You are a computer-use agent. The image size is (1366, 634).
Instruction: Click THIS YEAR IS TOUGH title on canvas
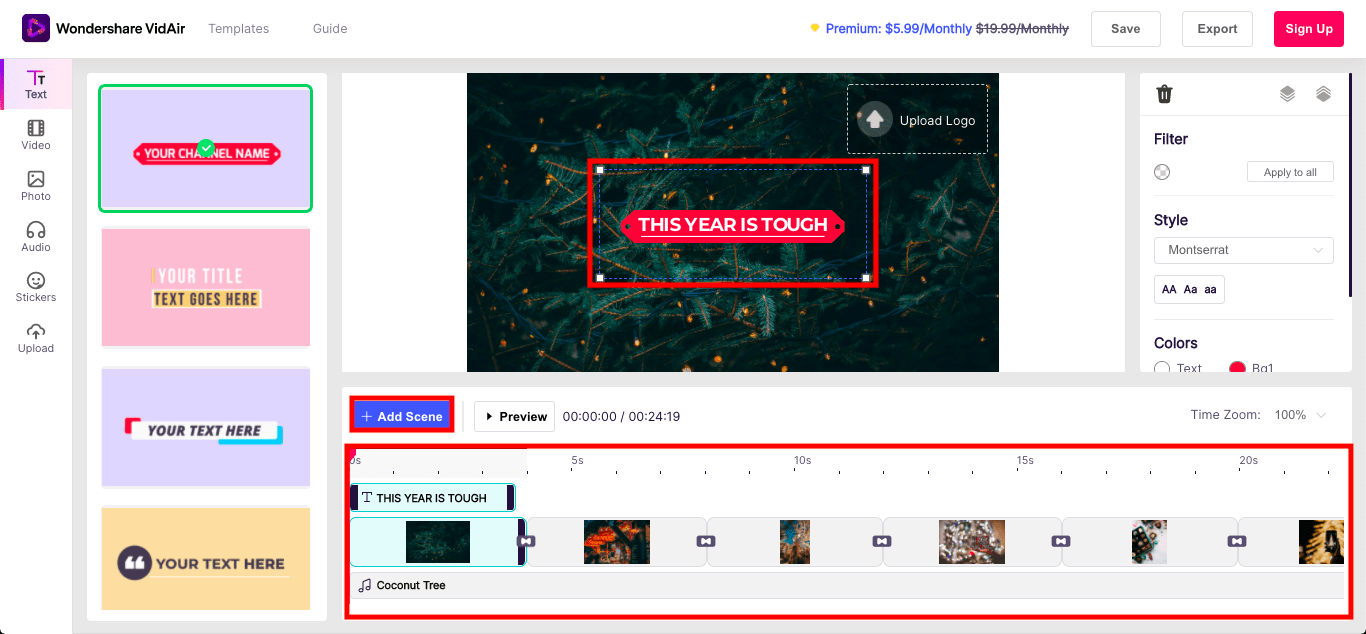[733, 225]
